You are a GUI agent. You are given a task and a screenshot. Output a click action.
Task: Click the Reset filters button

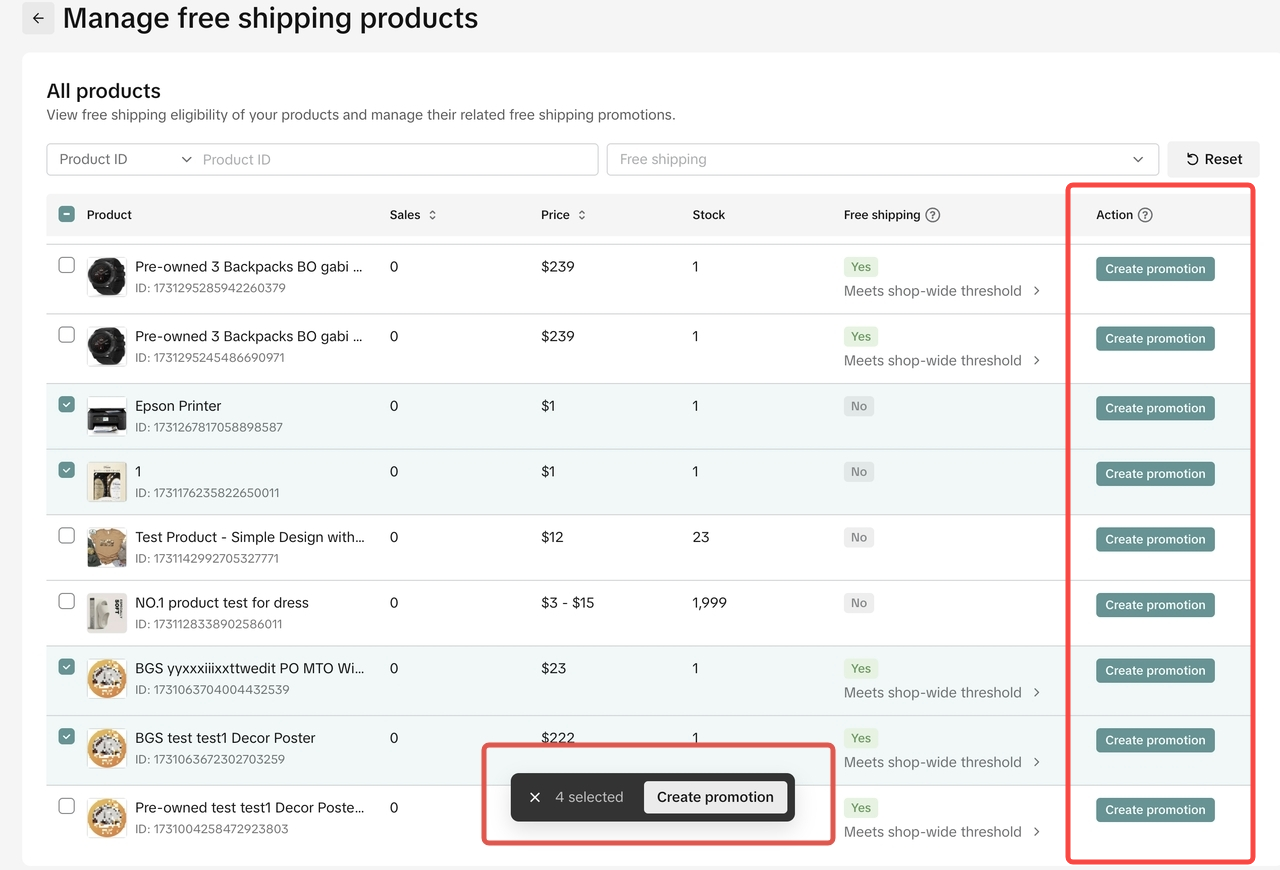tap(1213, 159)
